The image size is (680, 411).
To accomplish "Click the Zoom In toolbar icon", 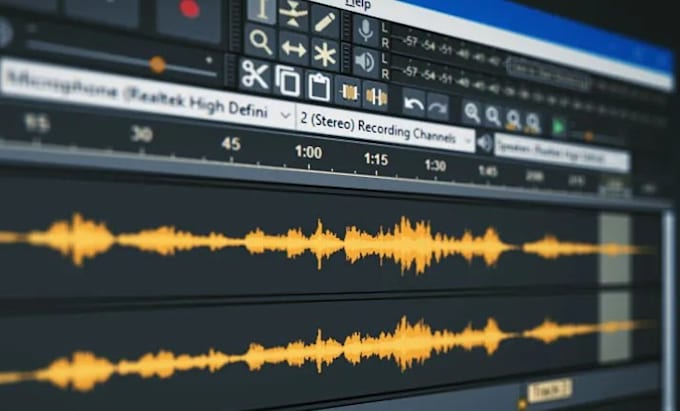I will coord(471,113).
